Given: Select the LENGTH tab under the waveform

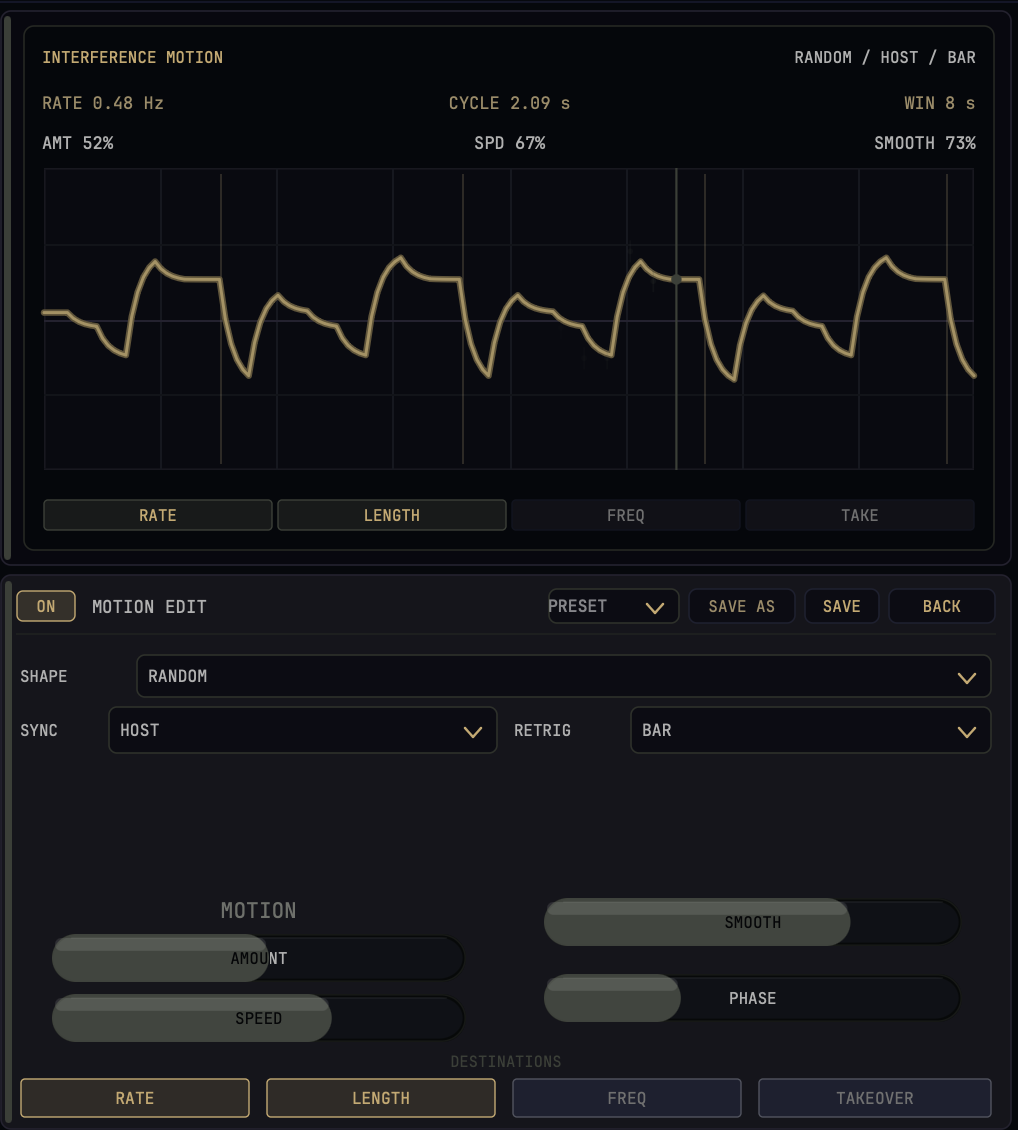Looking at the screenshot, I should [392, 515].
